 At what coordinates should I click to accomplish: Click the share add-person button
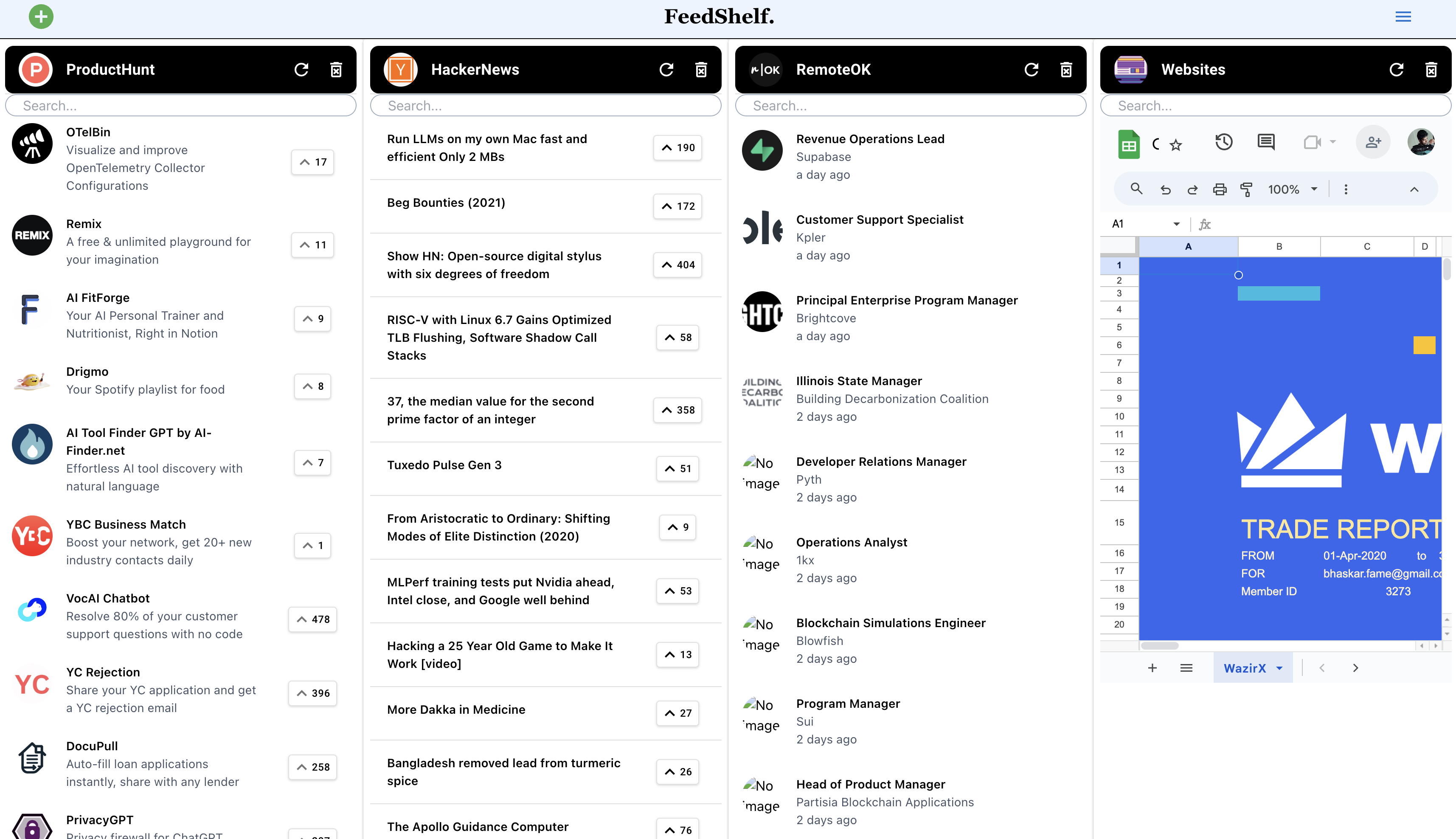1373,142
